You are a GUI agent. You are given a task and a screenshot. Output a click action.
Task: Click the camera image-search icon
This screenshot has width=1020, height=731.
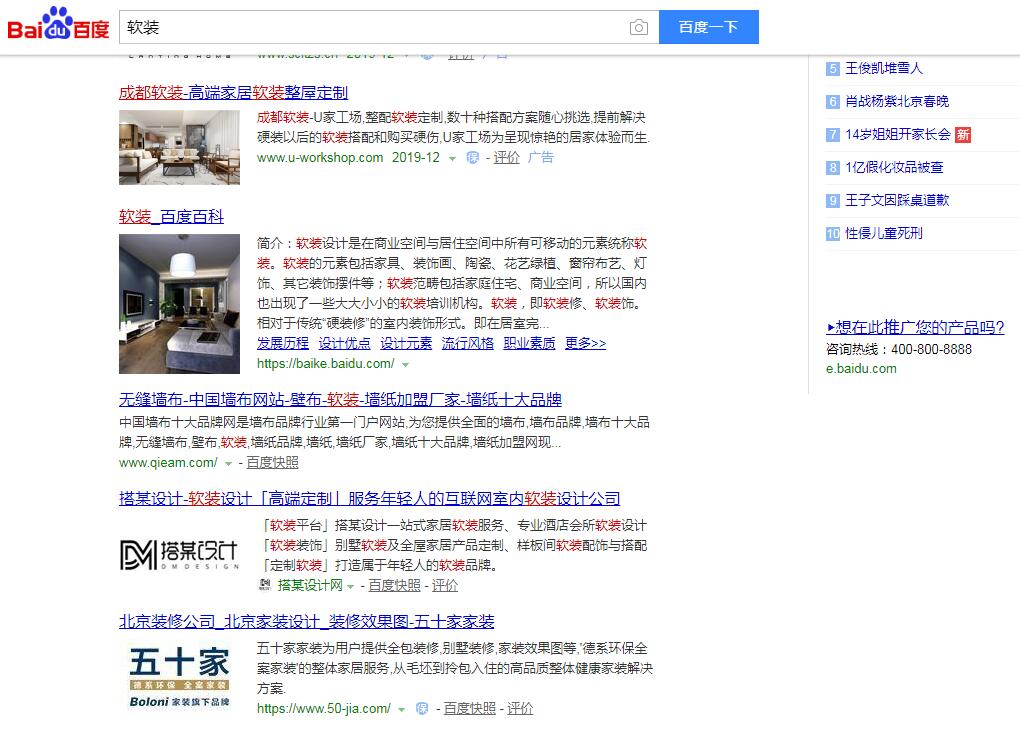pyautogui.click(x=638, y=27)
